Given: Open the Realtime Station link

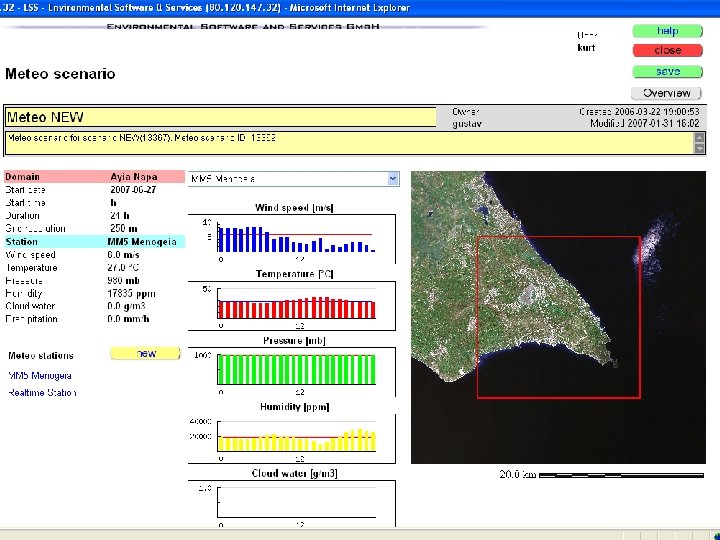Looking at the screenshot, I should point(42,393).
